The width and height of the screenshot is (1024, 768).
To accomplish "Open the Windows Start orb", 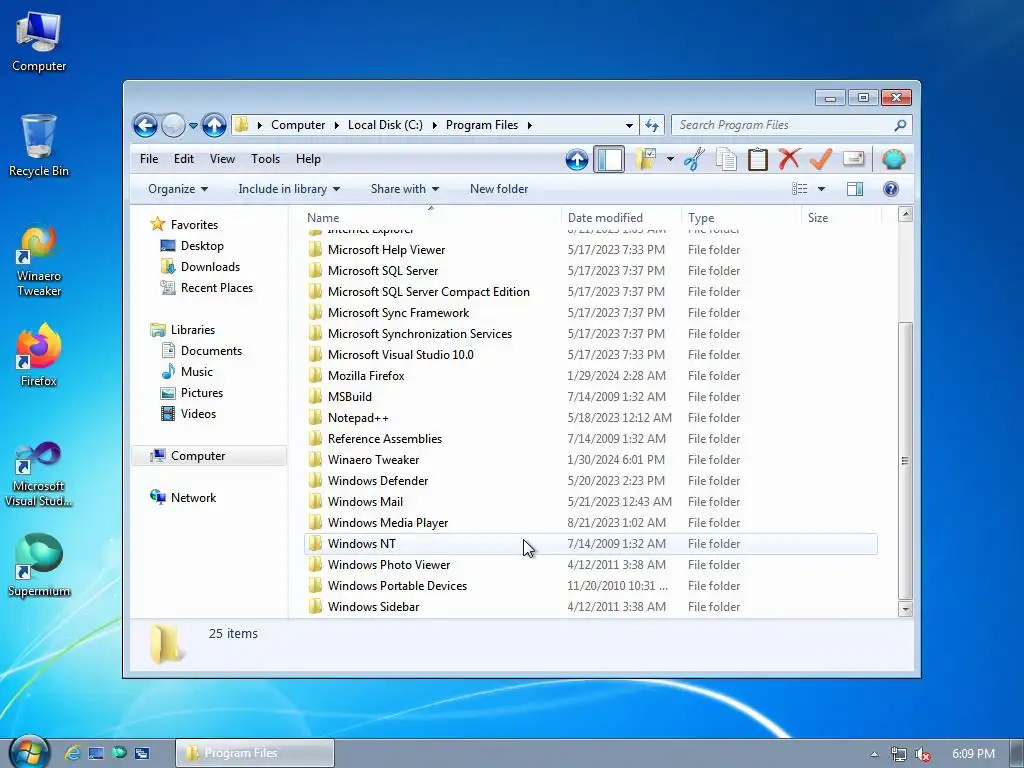I will click(x=29, y=752).
